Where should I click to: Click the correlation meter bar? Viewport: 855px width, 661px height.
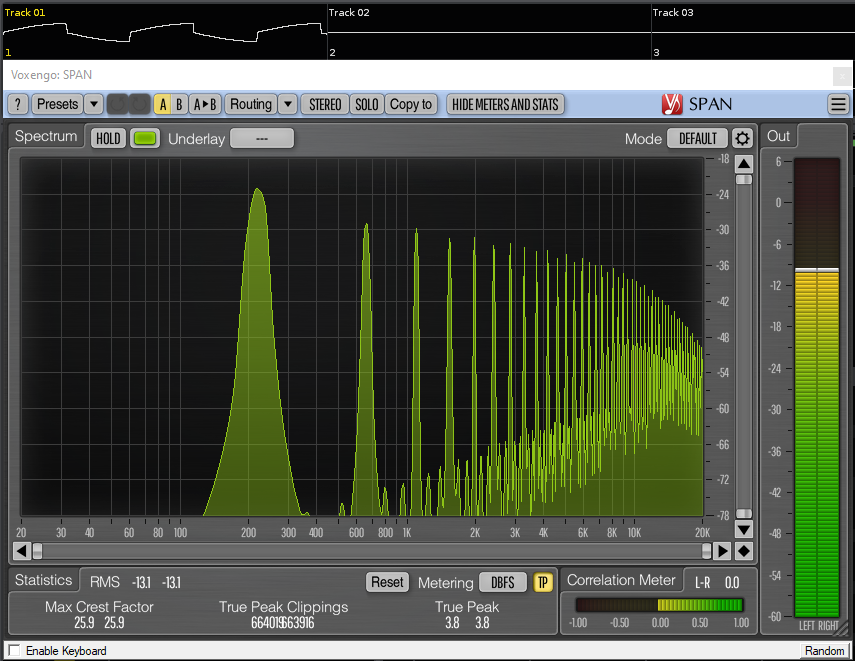[x=659, y=604]
